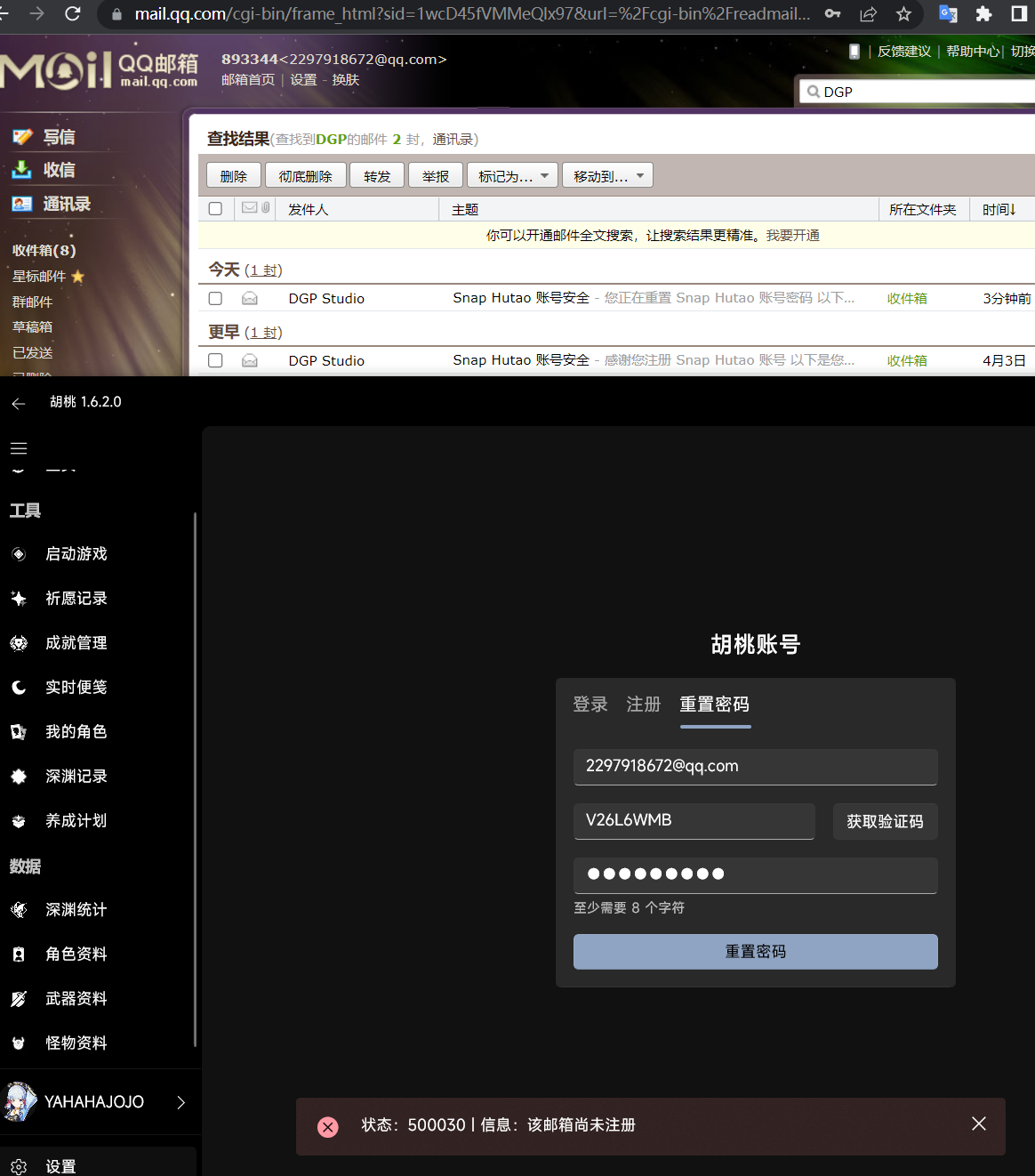Select the 写信 compose mail icon
The width and height of the screenshot is (1035, 1176).
point(21,135)
